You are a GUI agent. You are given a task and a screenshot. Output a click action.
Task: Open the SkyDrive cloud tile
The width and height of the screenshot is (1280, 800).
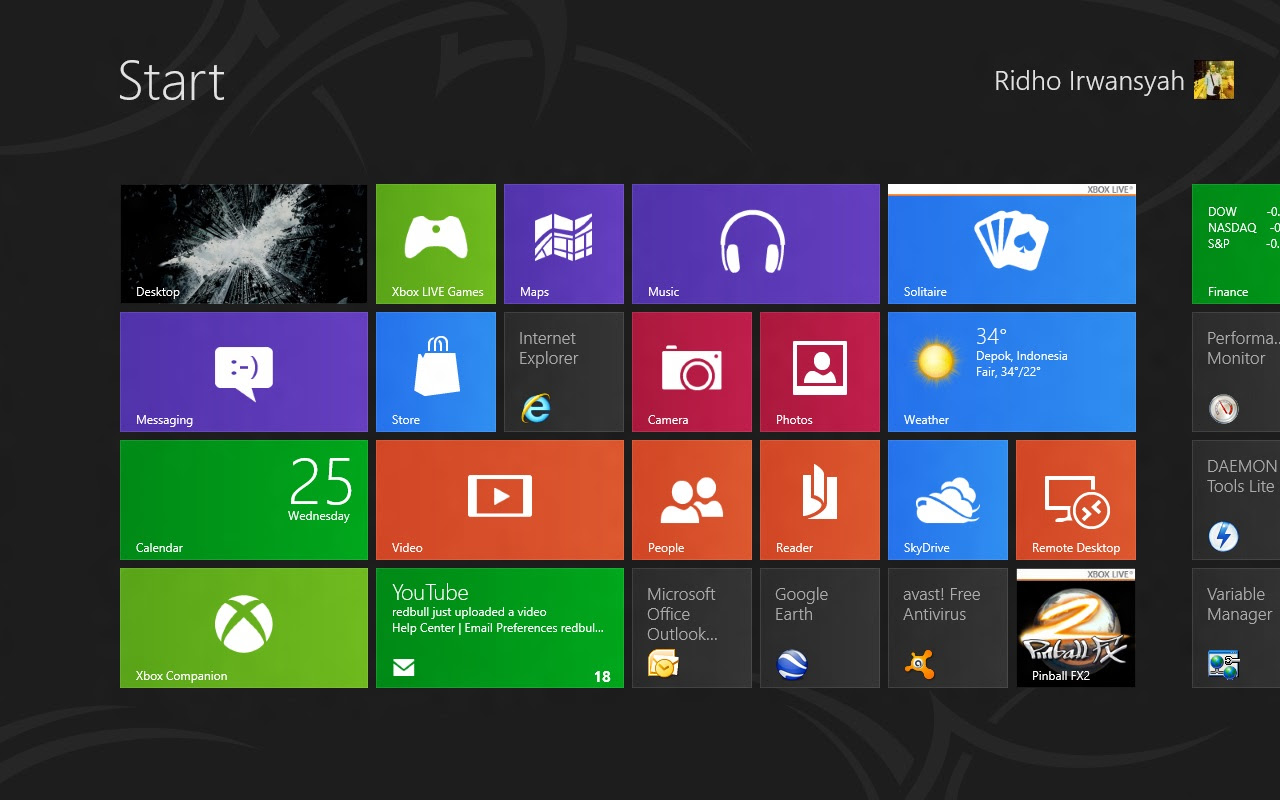pos(948,500)
